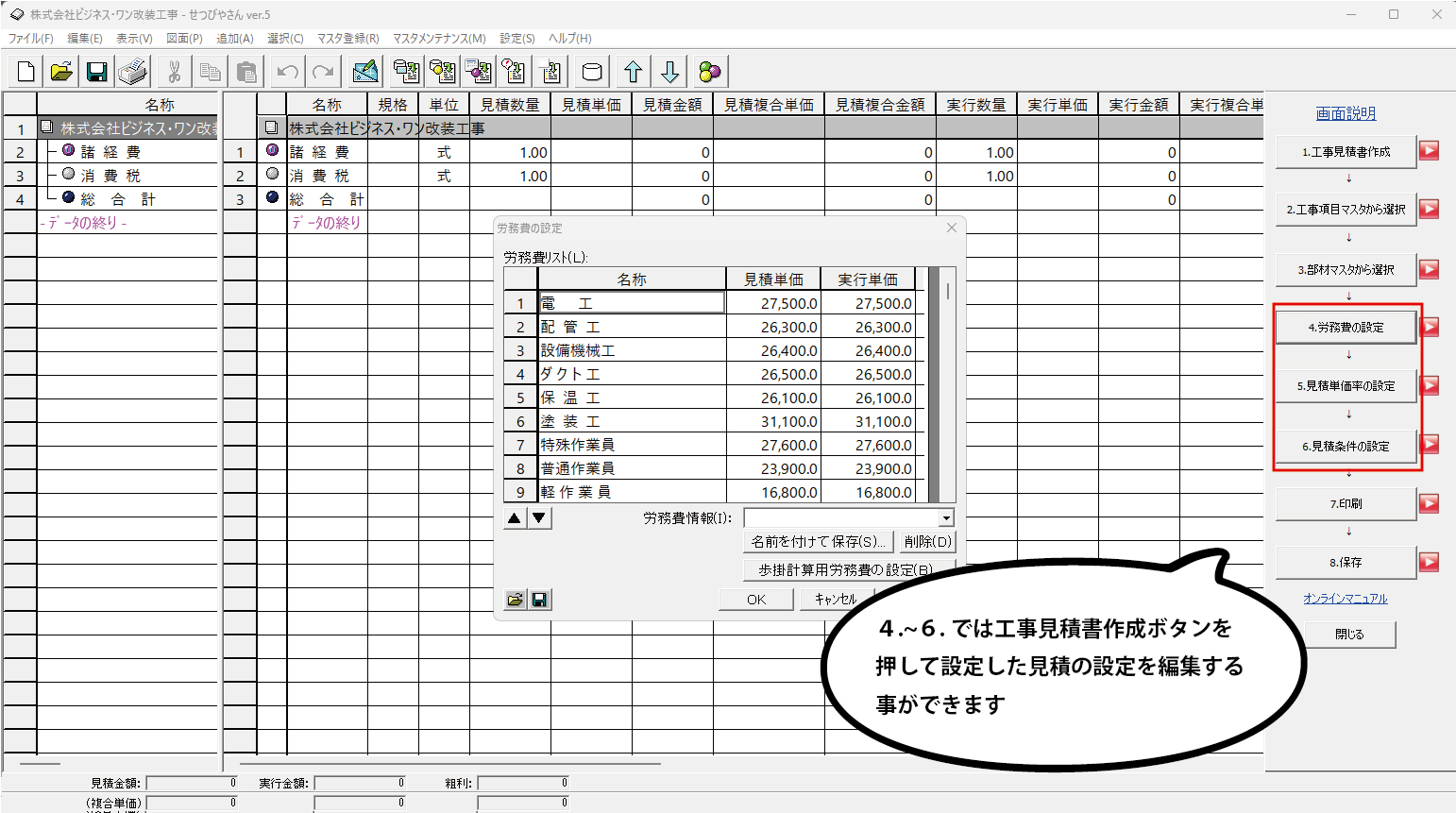Click the 7.印刷 button
The width and height of the screenshot is (1456, 813).
(x=1346, y=503)
